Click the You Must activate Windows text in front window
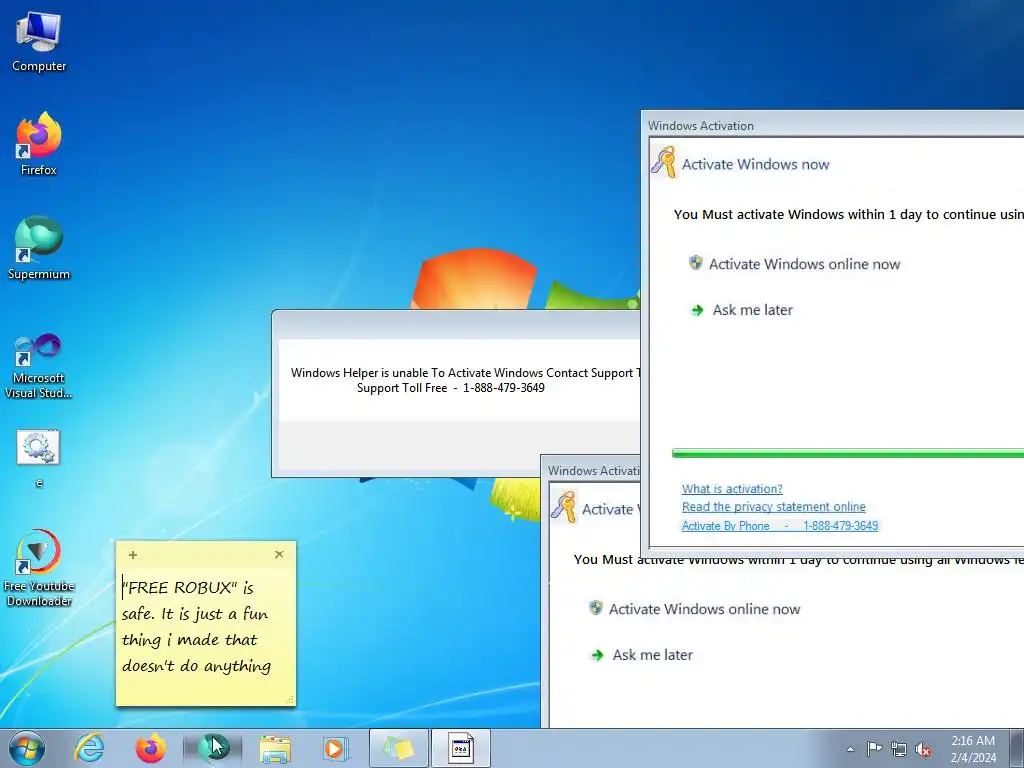The height and width of the screenshot is (768, 1024). point(849,214)
